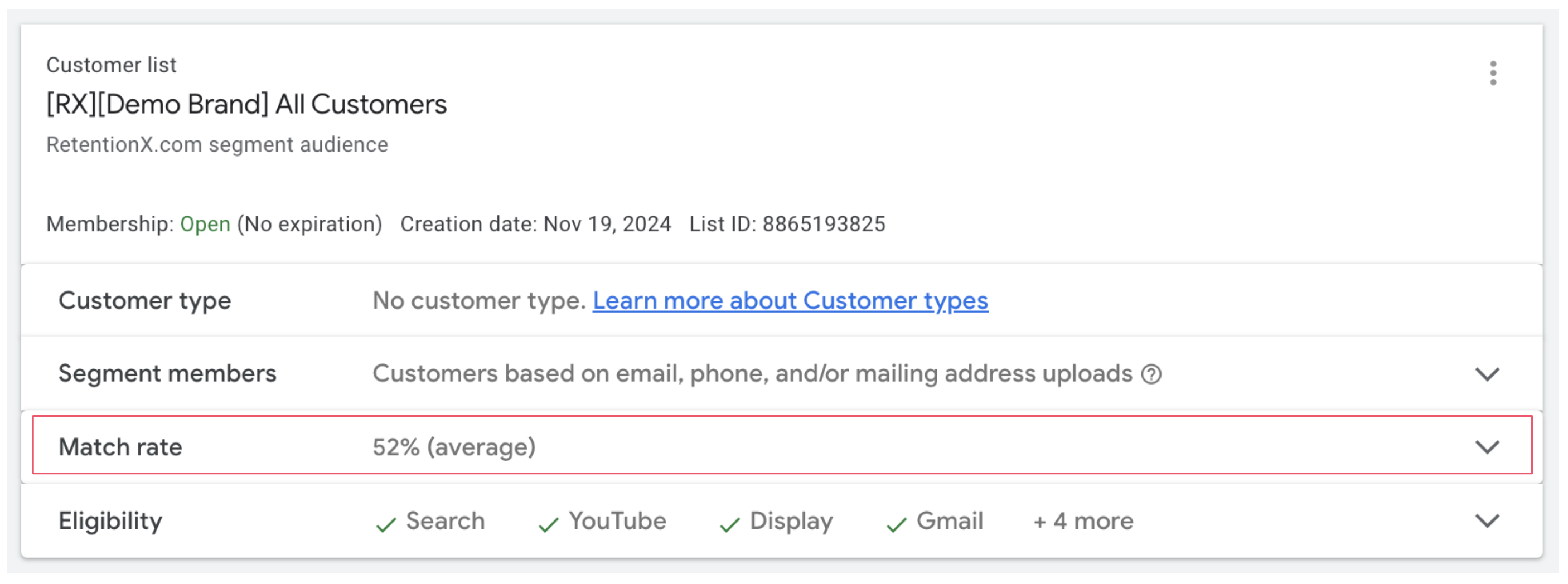
Task: Expand the Match rate row chevron
Action: tap(1487, 447)
